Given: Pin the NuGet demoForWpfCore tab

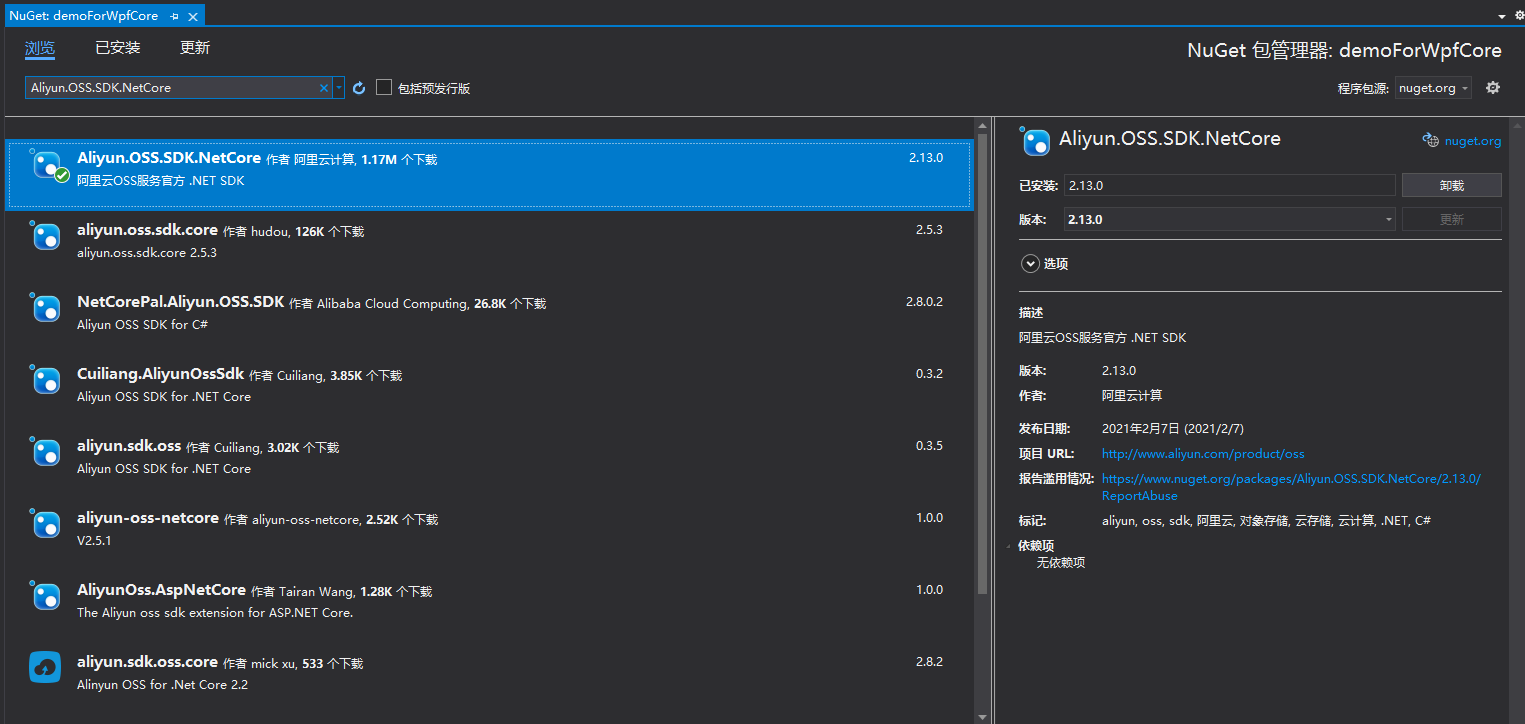Looking at the screenshot, I should click(175, 15).
